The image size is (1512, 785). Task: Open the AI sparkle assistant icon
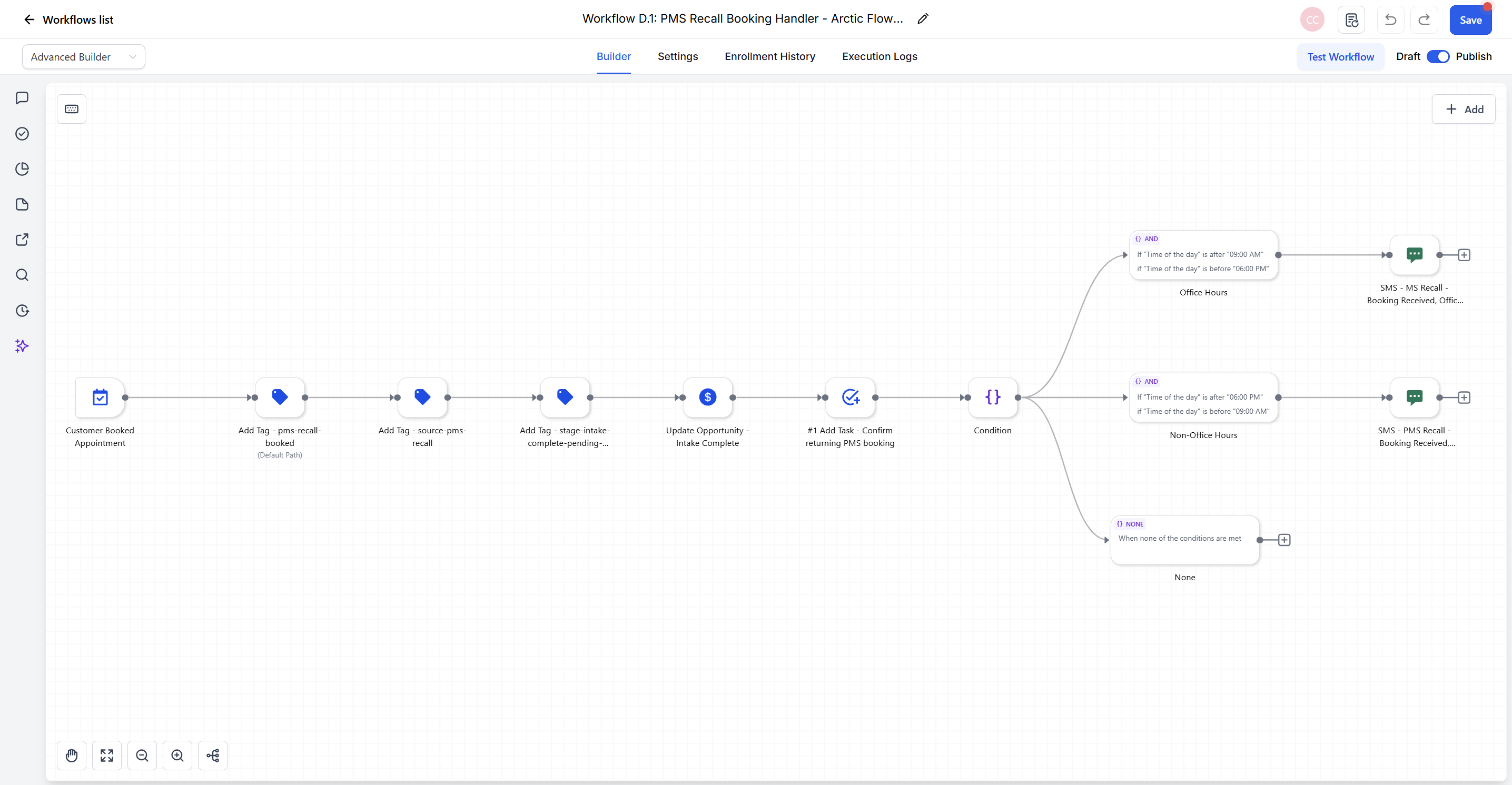tap(22, 345)
